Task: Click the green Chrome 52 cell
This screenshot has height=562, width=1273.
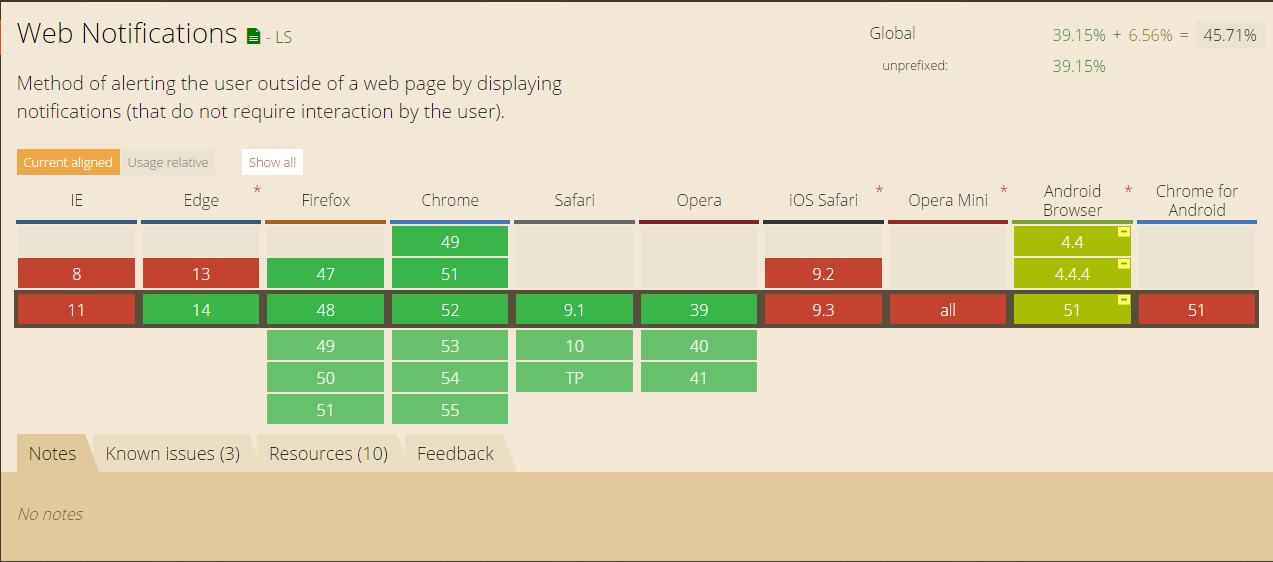Action: point(450,310)
